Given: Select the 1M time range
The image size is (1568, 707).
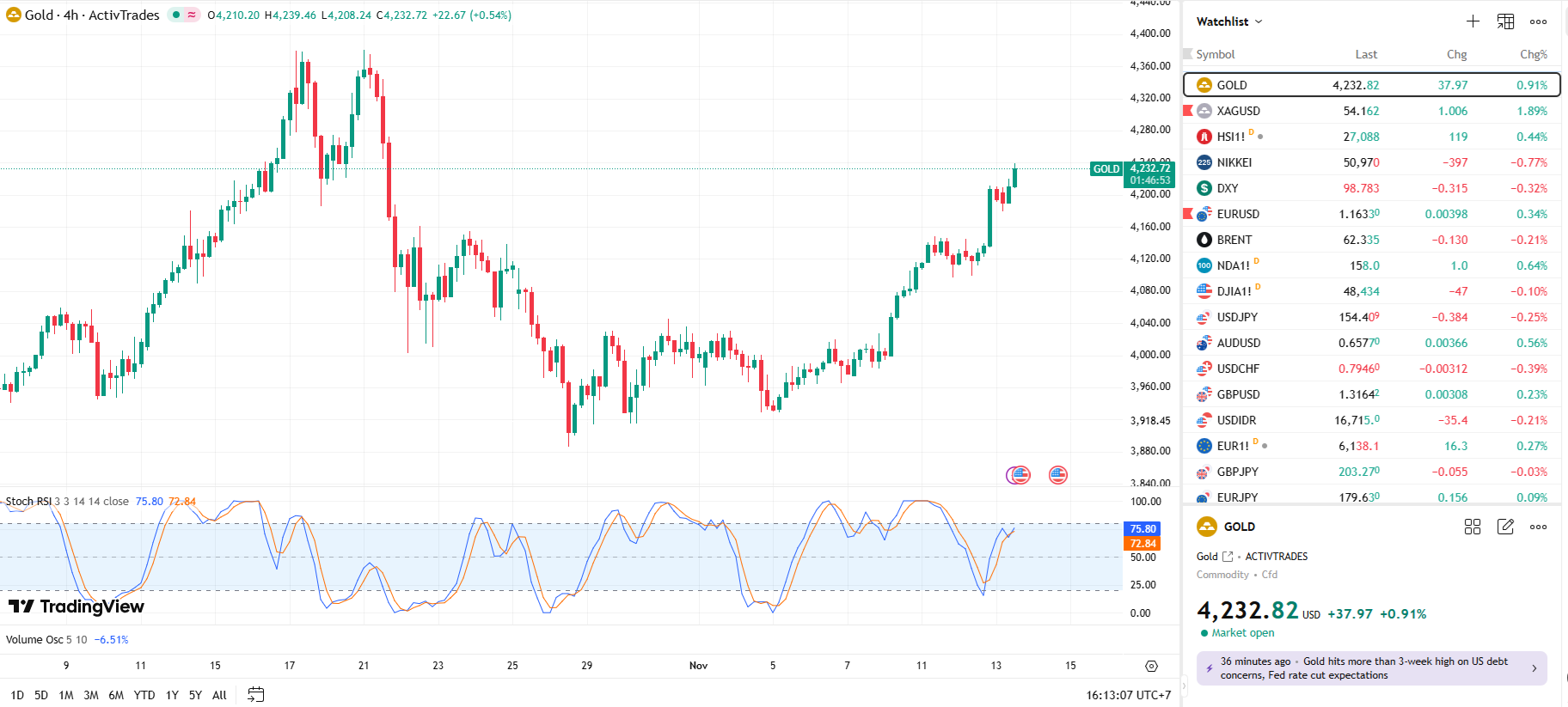Looking at the screenshot, I should (66, 695).
